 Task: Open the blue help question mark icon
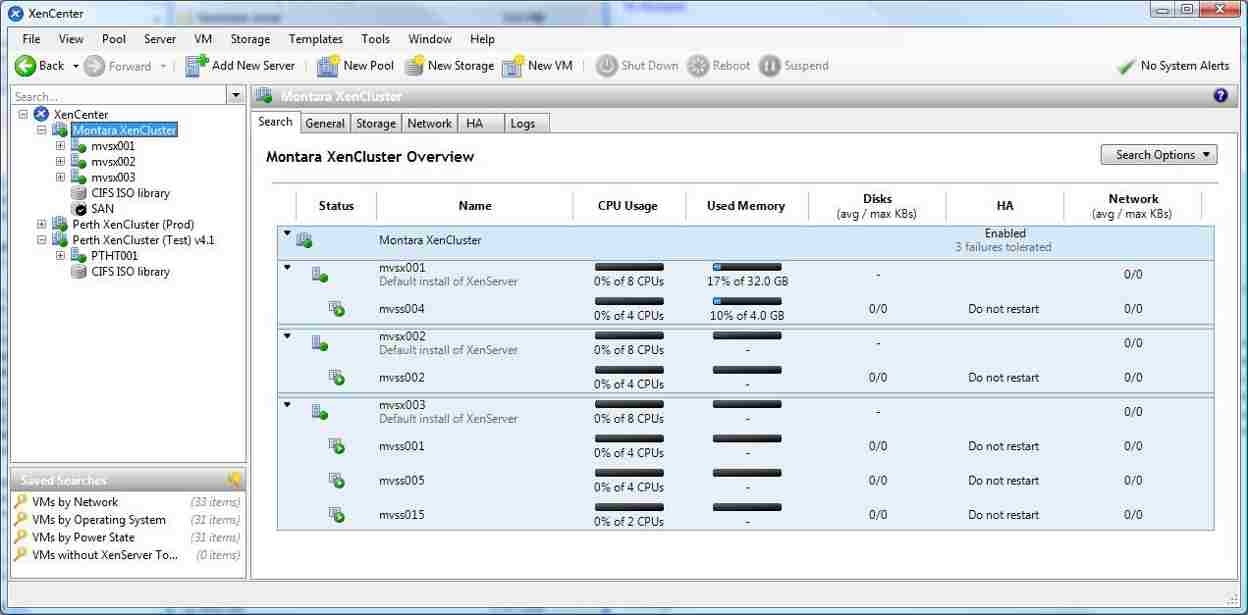tap(1220, 96)
